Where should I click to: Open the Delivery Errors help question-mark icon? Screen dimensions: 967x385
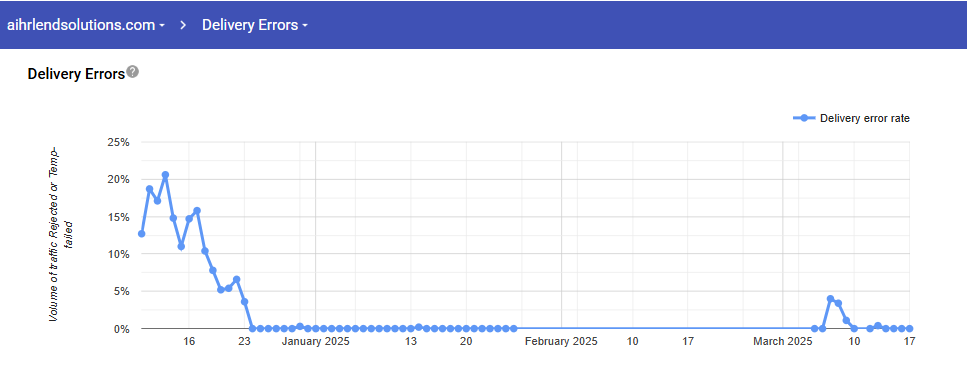click(133, 72)
